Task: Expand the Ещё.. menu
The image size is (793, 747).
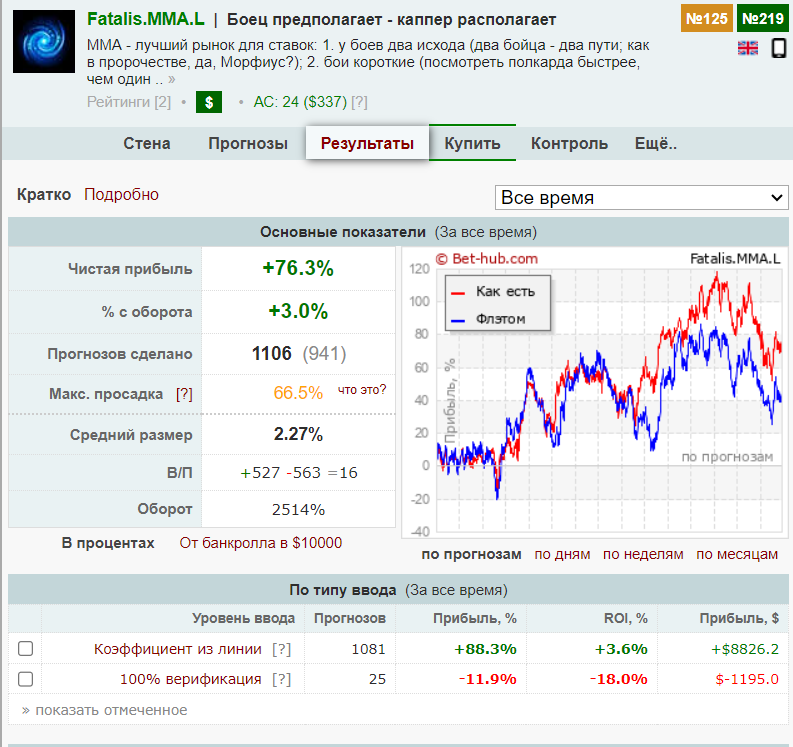Action: [x=656, y=143]
